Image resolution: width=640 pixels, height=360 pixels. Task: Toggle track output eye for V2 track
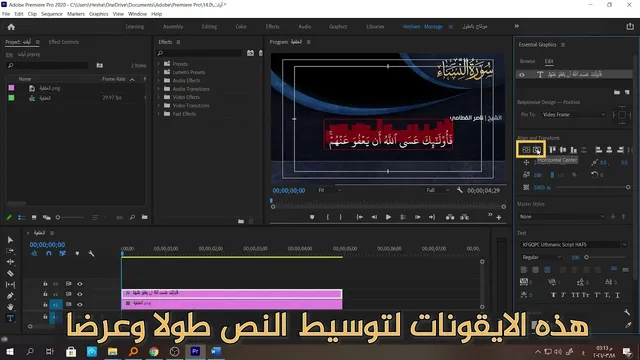80,294
